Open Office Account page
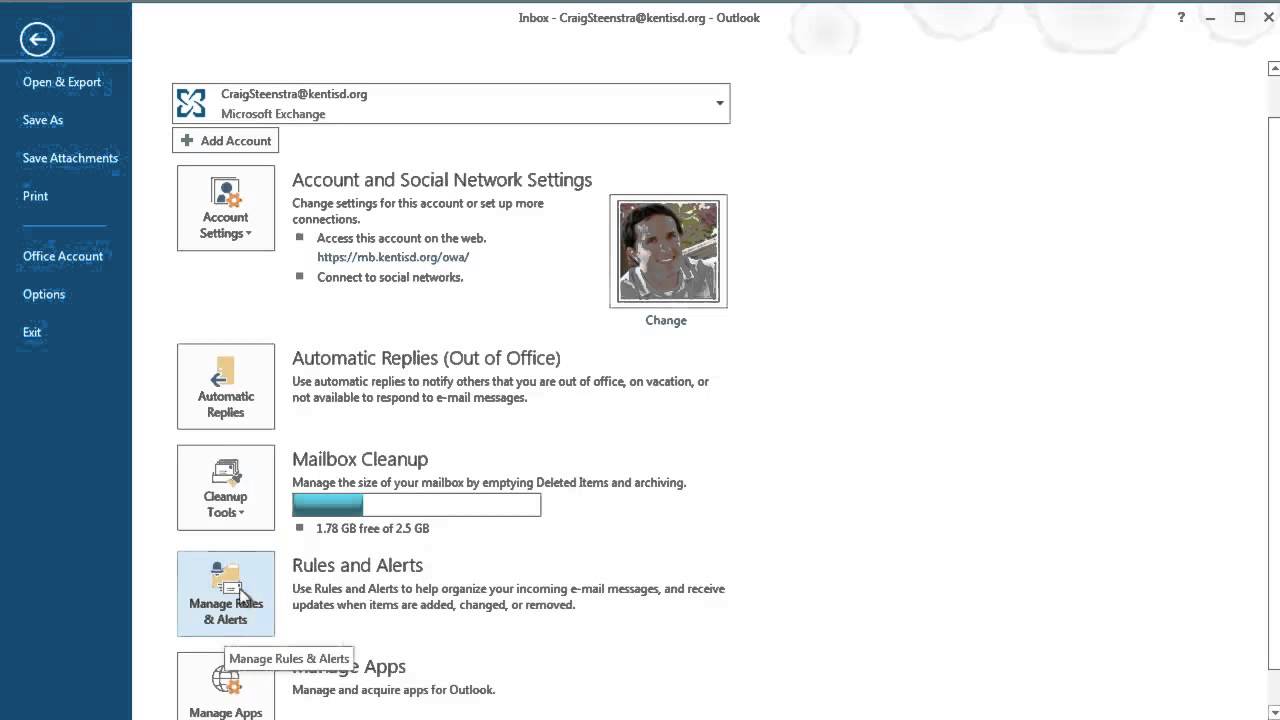This screenshot has height=720, width=1280. (63, 256)
